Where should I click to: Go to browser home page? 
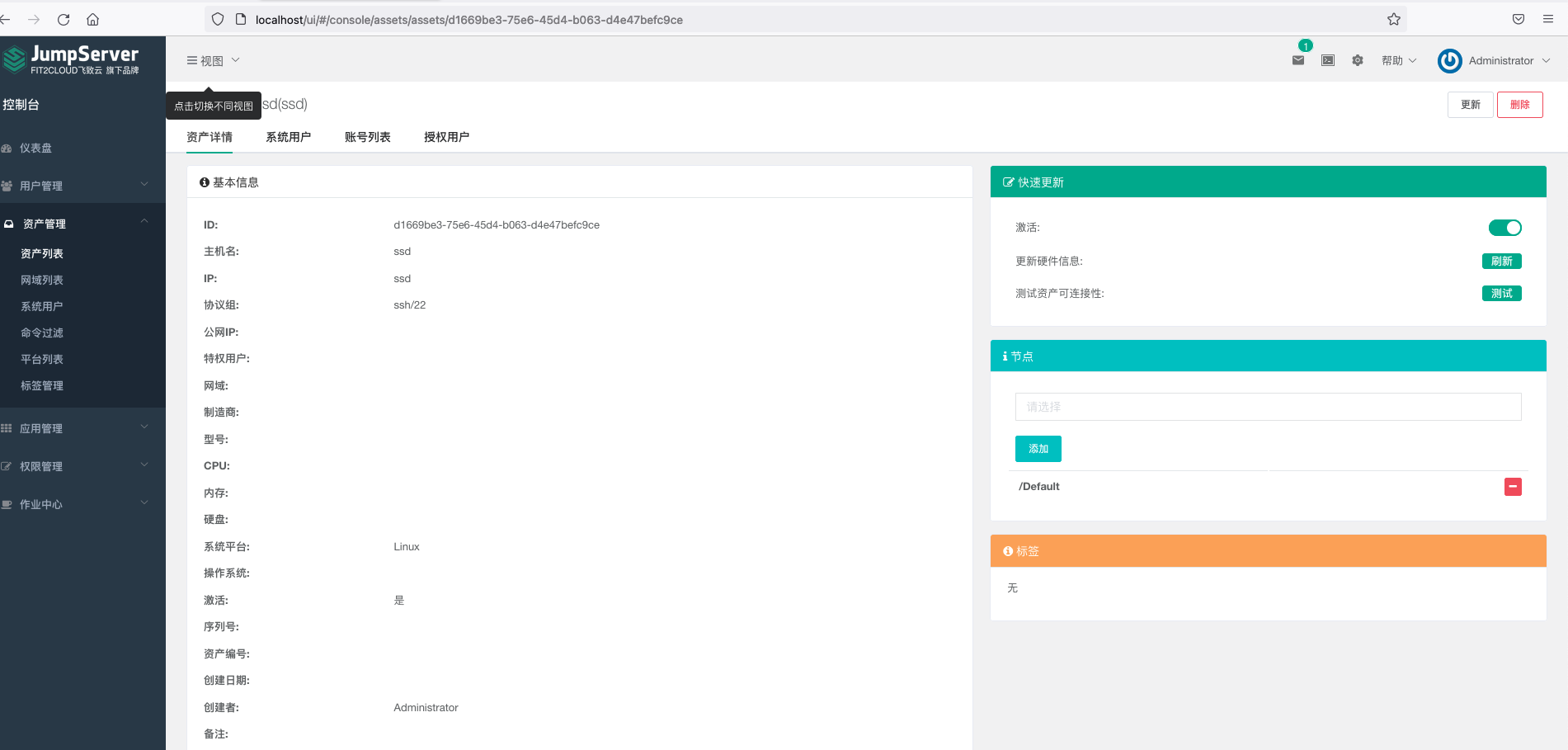tap(92, 19)
